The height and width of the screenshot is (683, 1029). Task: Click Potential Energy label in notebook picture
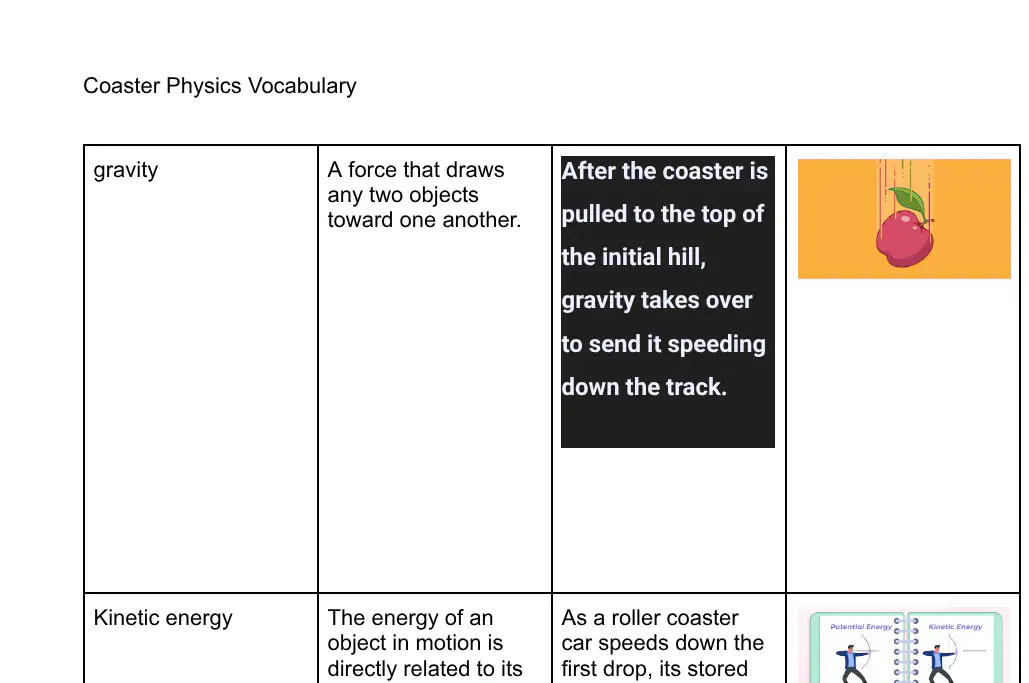(x=860, y=627)
